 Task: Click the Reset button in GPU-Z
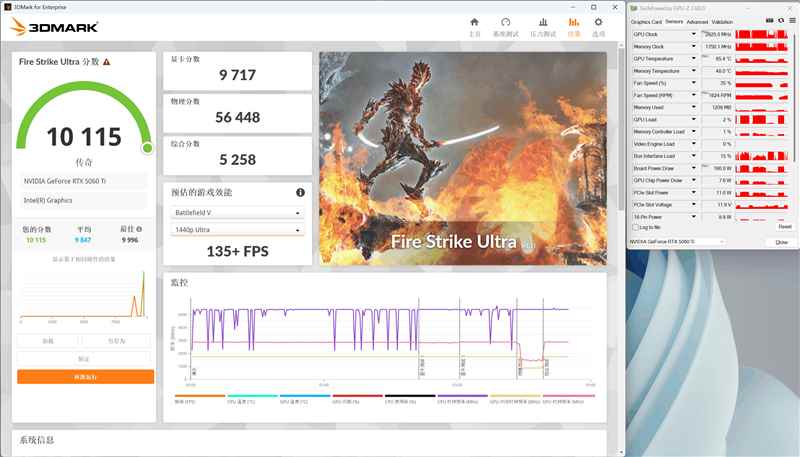point(784,227)
